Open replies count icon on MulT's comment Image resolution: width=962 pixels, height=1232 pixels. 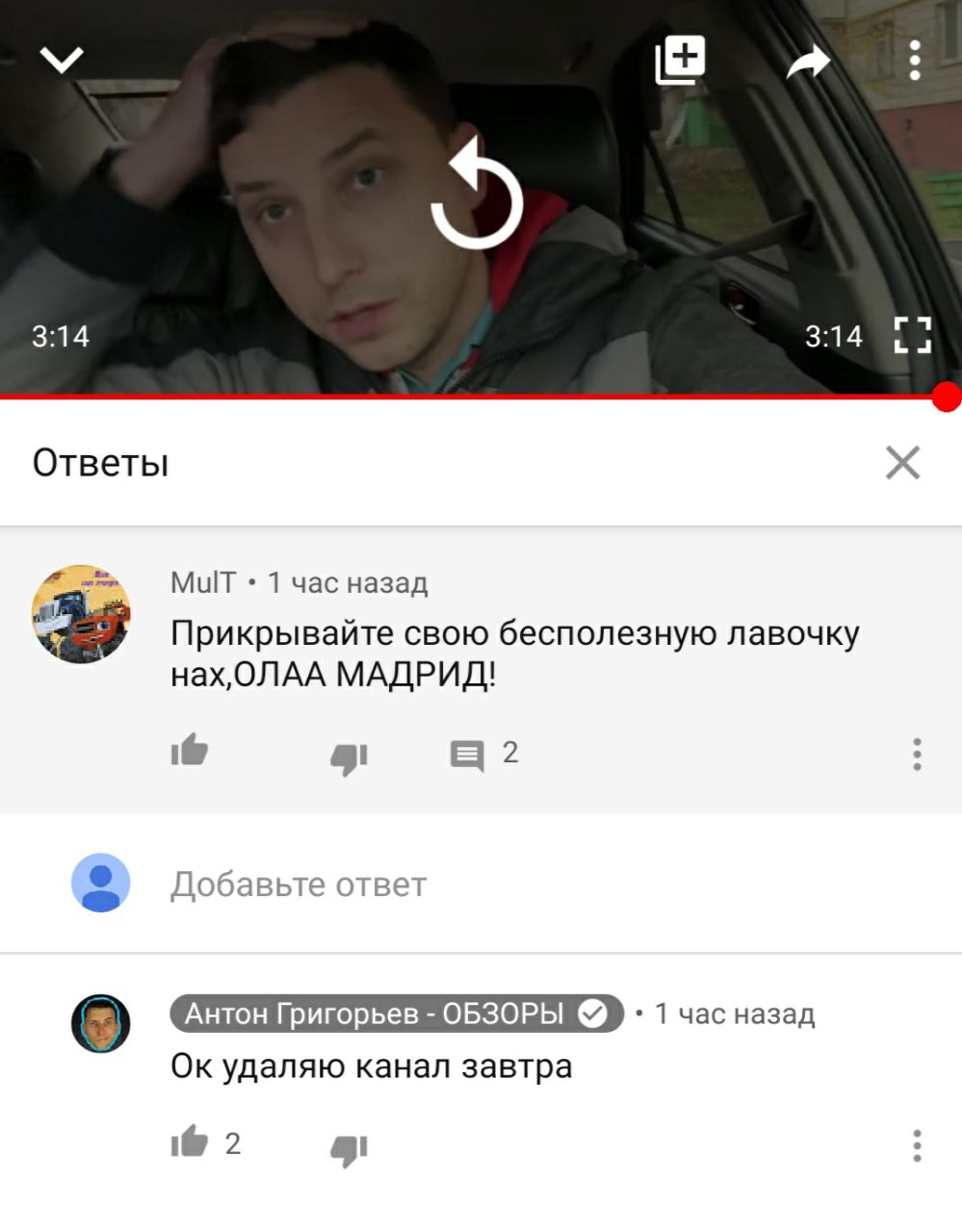point(467,756)
